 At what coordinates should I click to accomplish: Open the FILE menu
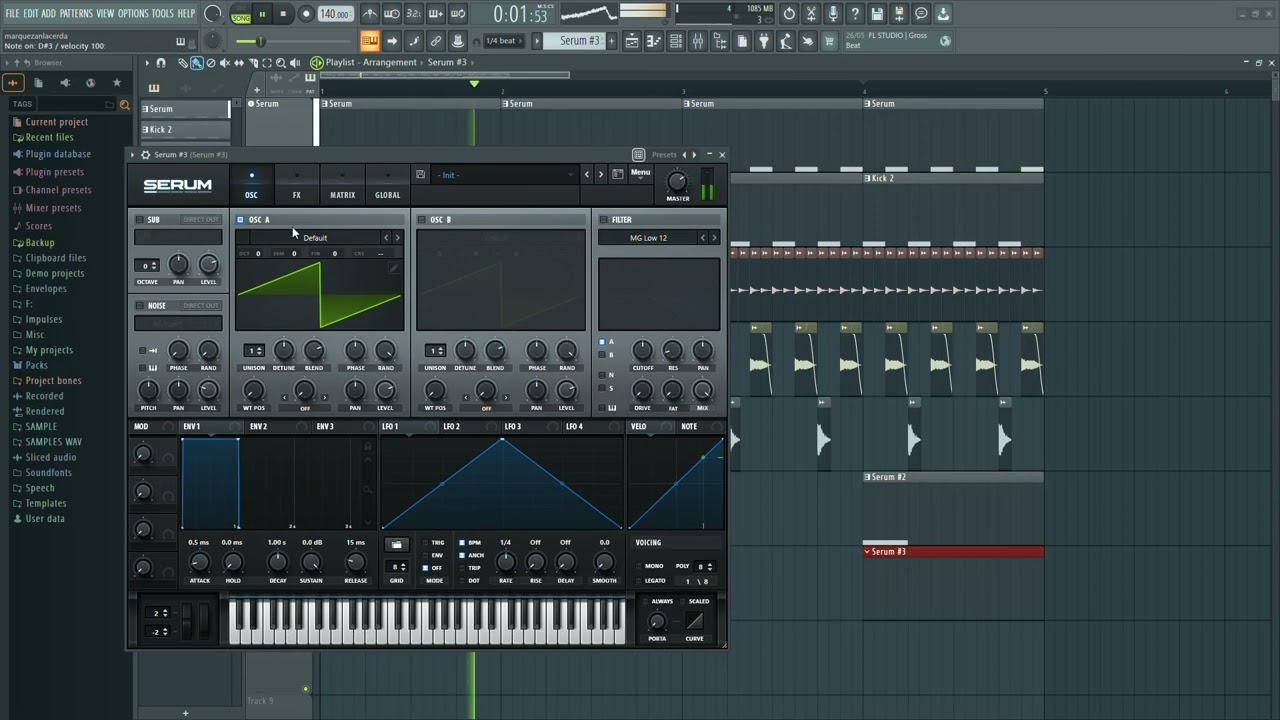(13, 13)
